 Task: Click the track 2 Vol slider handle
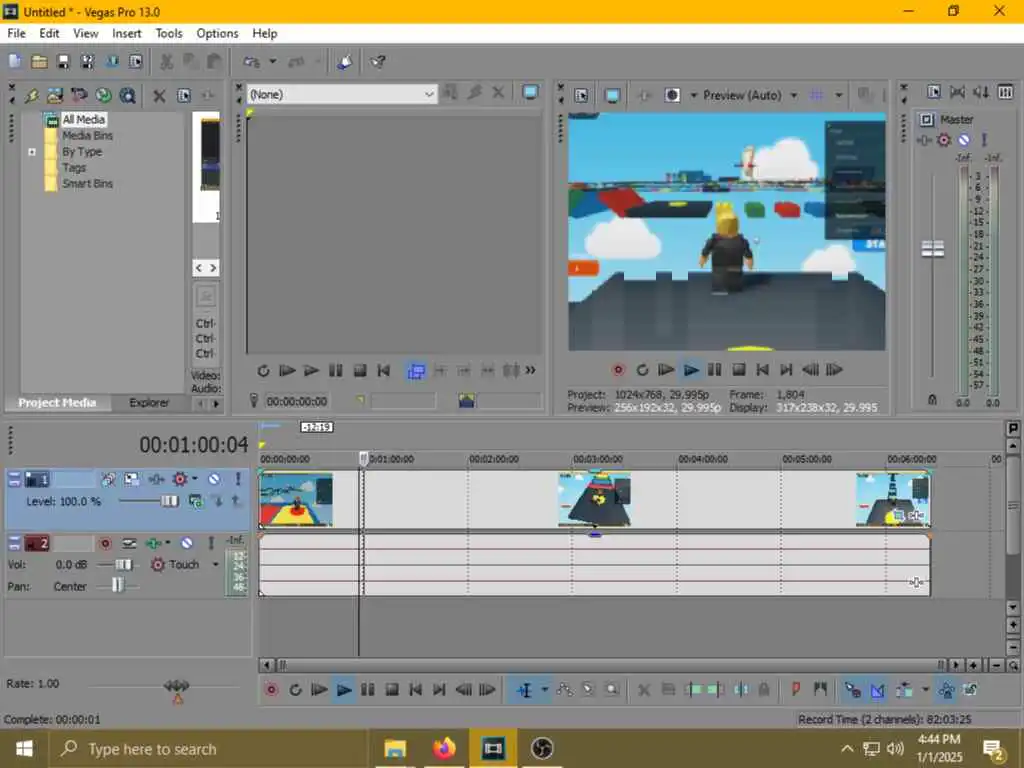pyautogui.click(x=123, y=564)
